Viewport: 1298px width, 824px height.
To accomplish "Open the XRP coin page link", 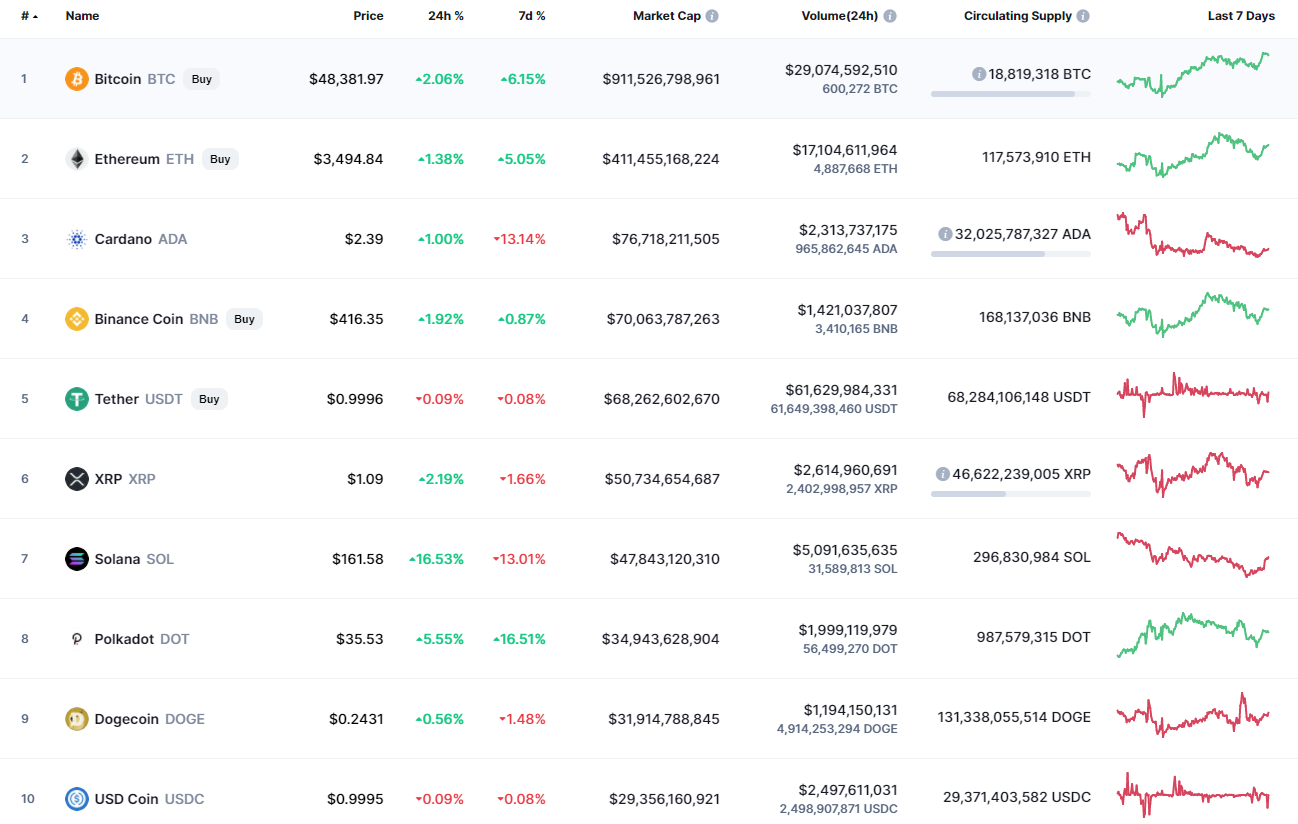I will click(125, 479).
